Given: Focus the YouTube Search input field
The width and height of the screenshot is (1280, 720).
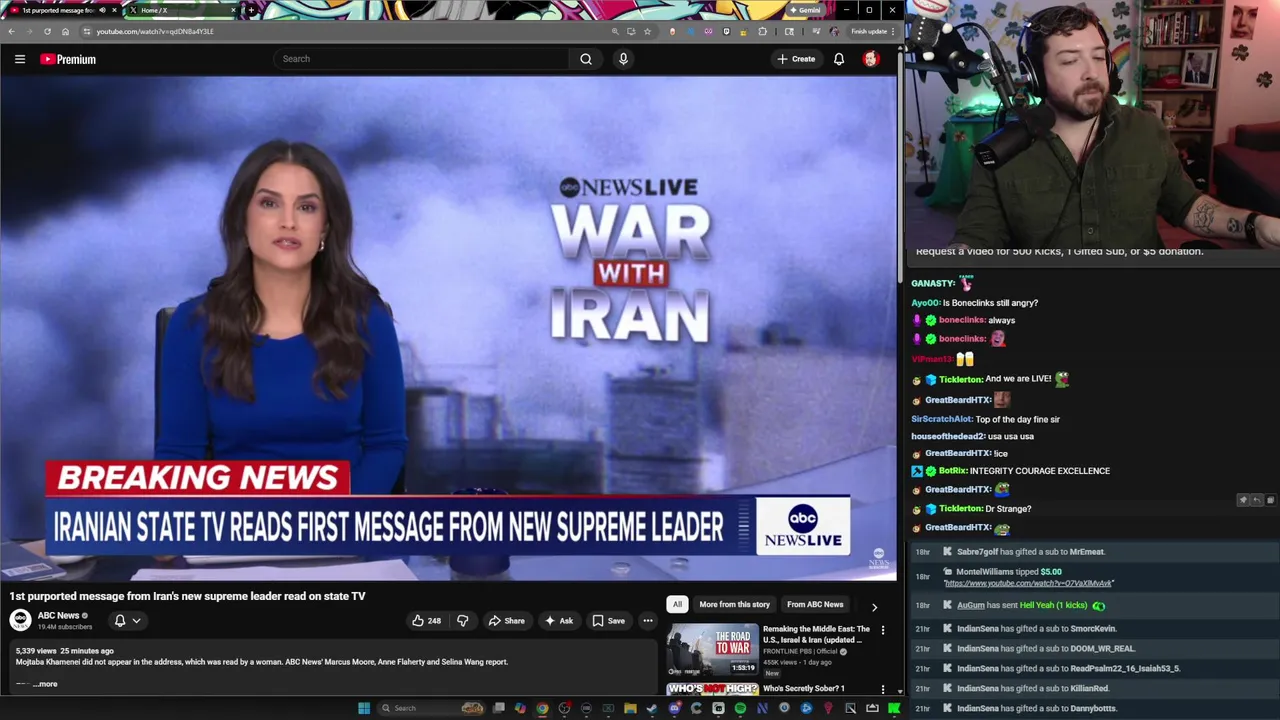Looking at the screenshot, I should 421,59.
